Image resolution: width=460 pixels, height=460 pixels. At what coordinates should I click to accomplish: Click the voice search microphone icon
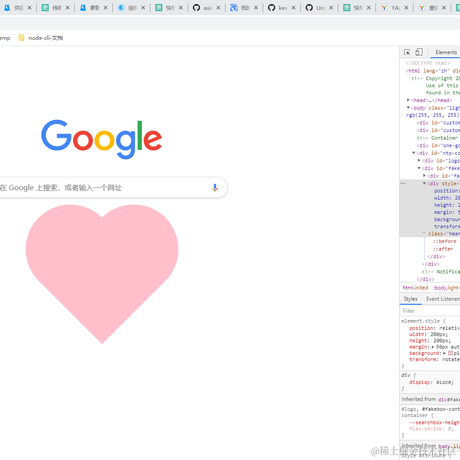coord(215,188)
